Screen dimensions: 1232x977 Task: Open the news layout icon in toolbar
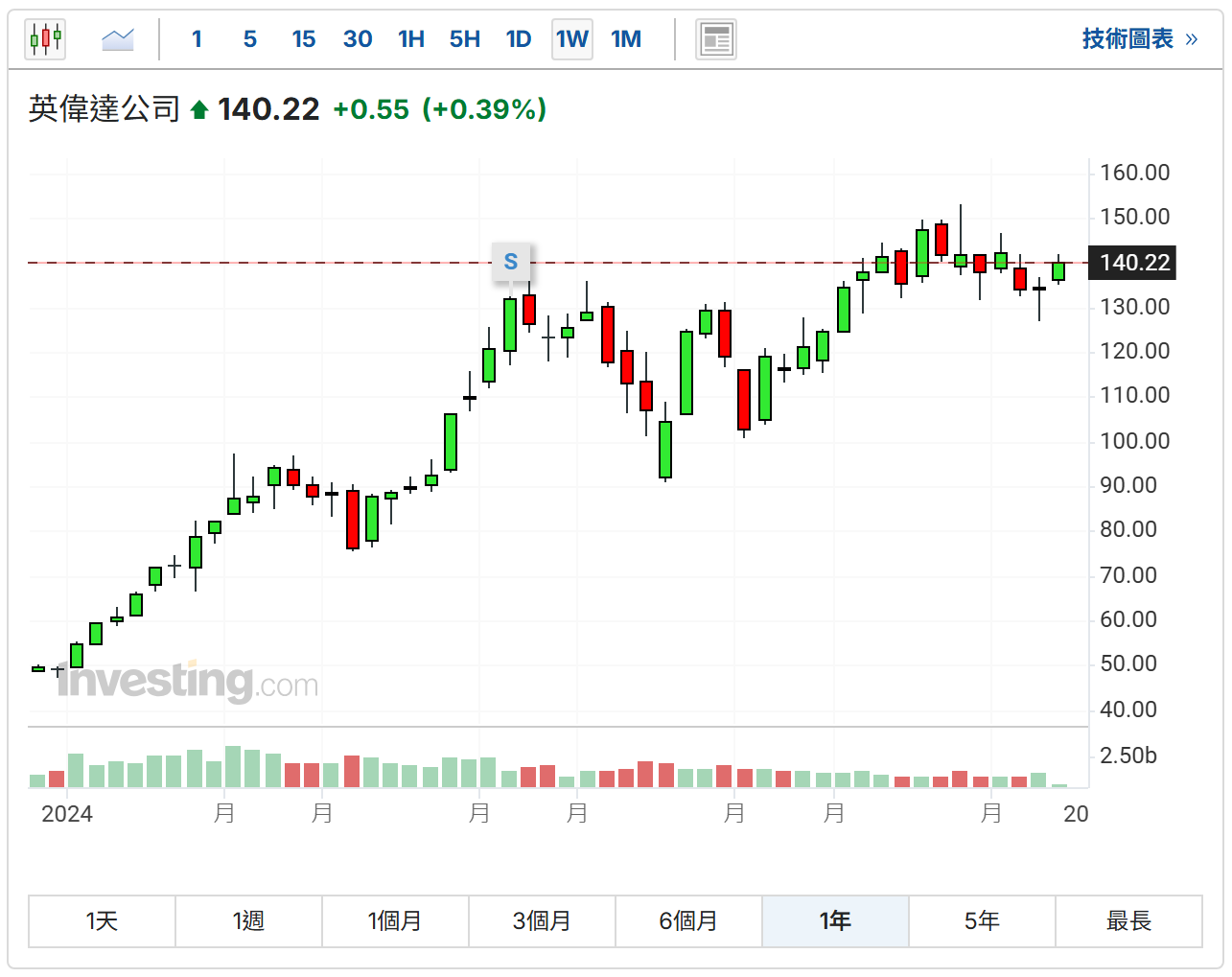click(x=716, y=39)
